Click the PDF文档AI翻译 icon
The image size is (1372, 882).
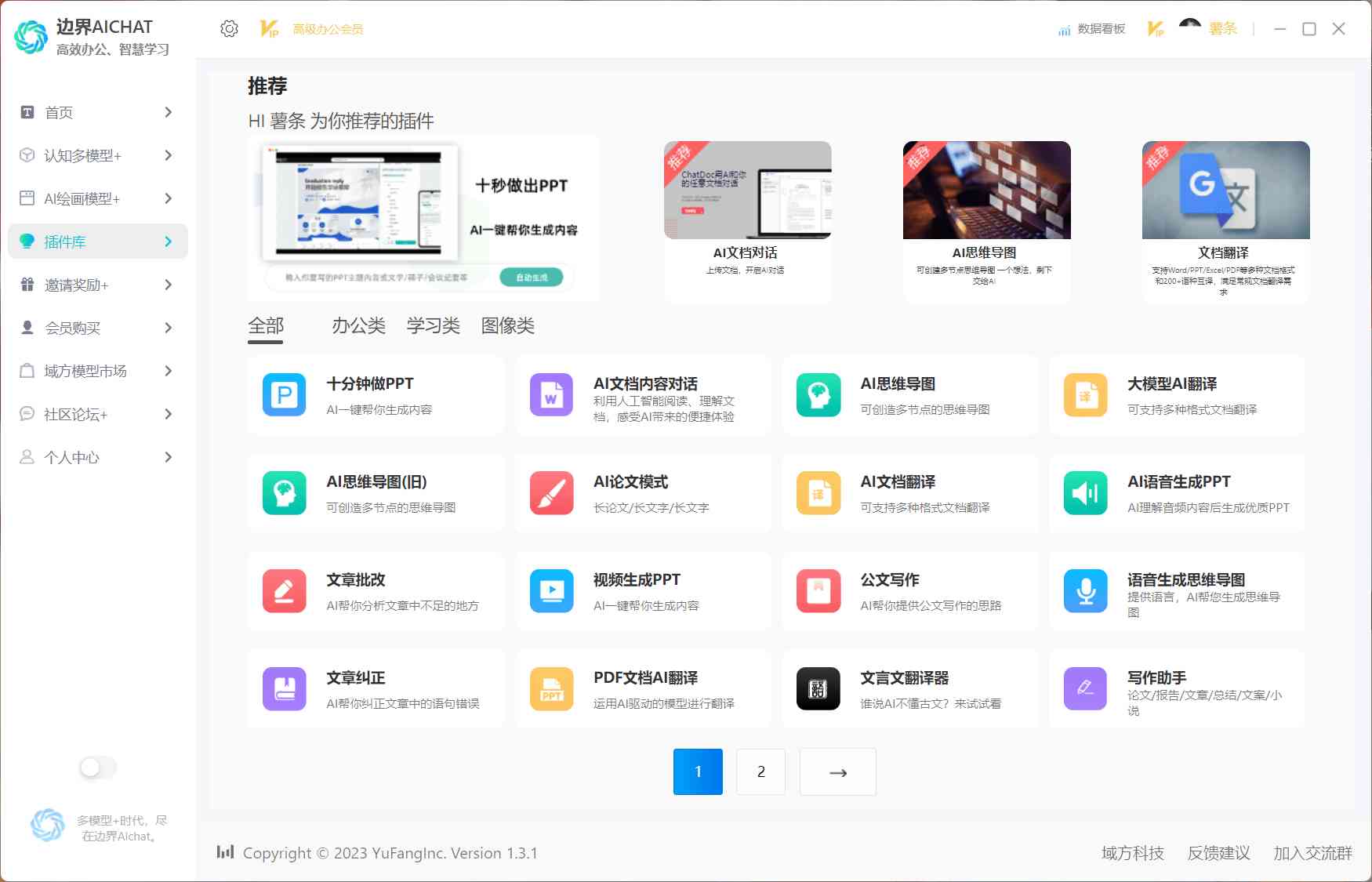pyautogui.click(x=551, y=688)
